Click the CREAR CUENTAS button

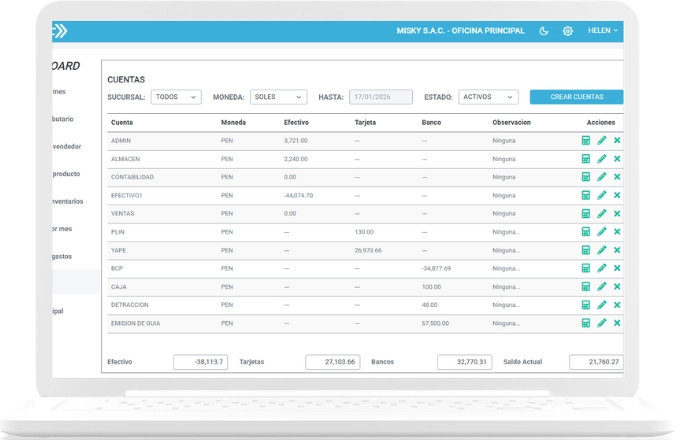click(576, 97)
